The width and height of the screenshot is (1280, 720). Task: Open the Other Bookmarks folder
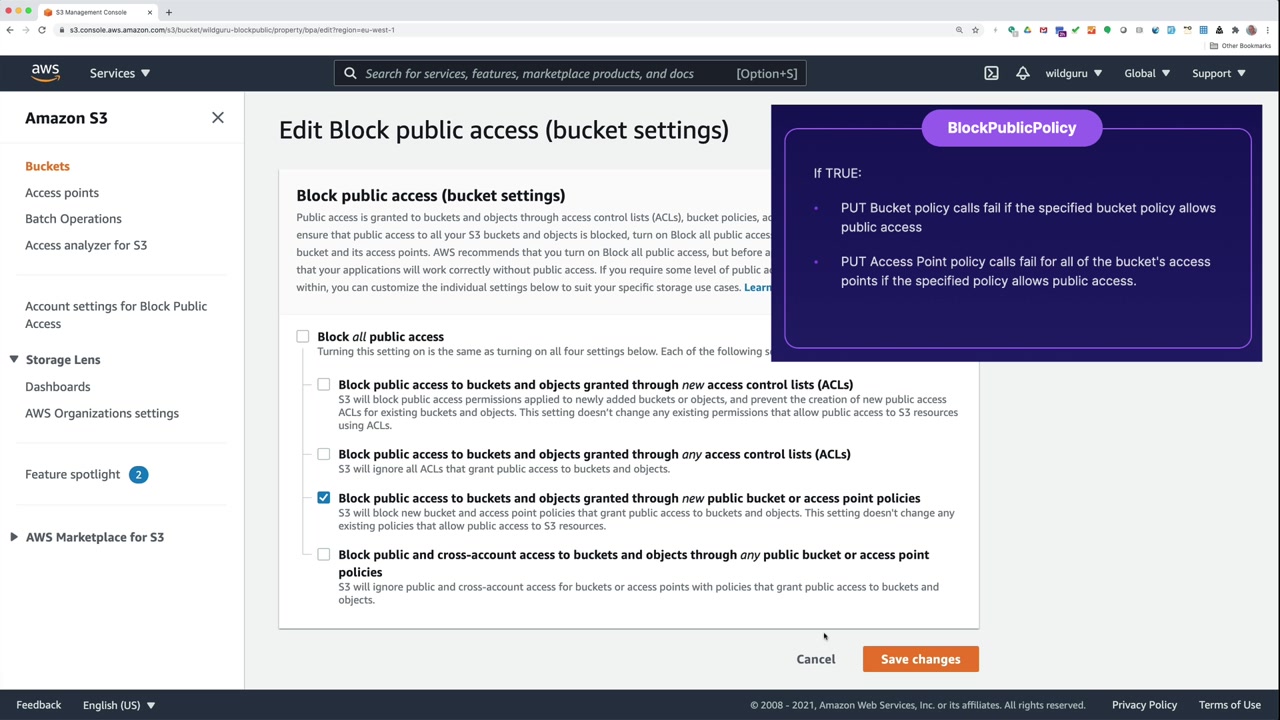tap(1240, 46)
